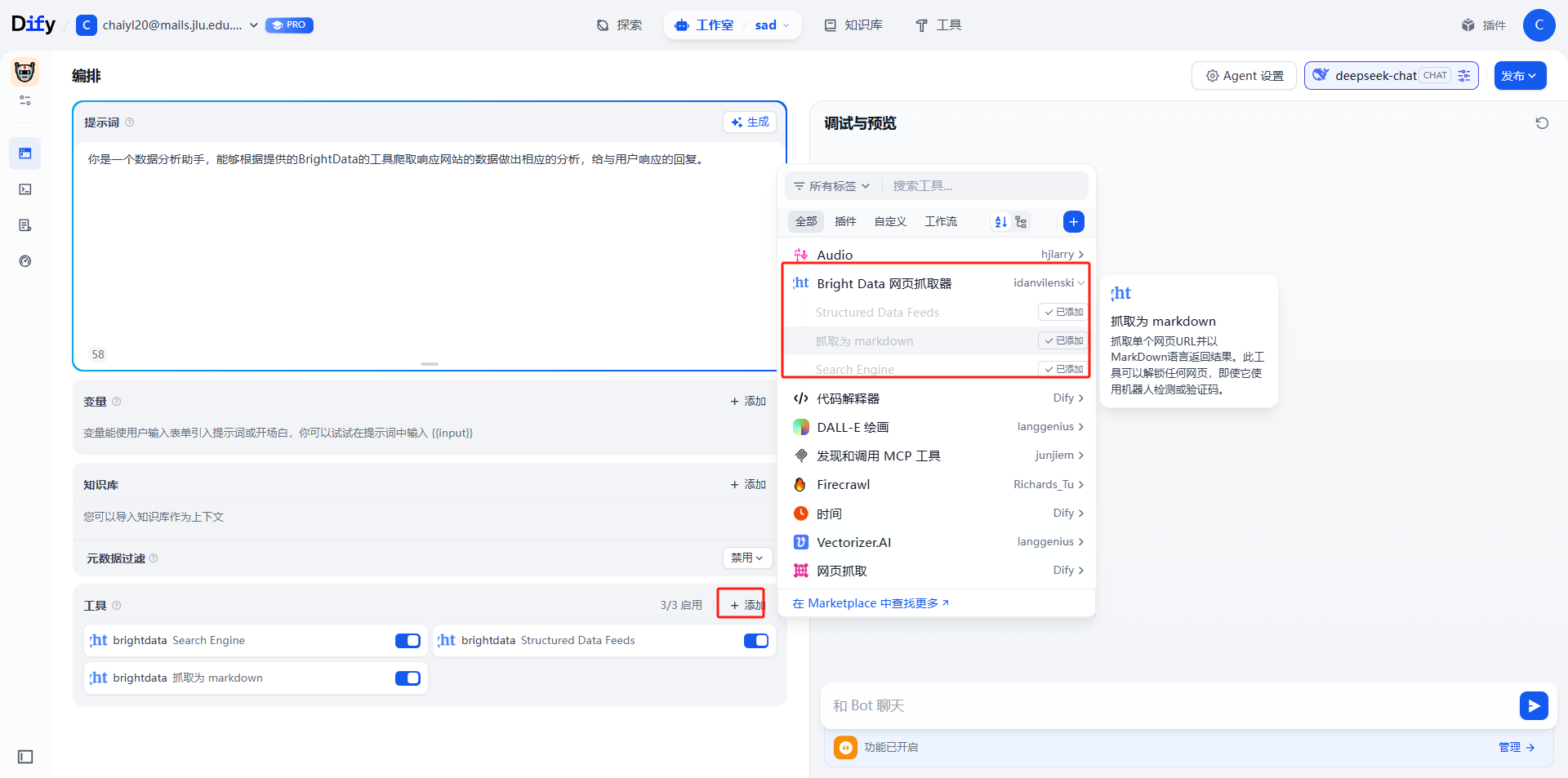
Task: Click 已添加 check for Search Engine
Action: tap(1062, 369)
